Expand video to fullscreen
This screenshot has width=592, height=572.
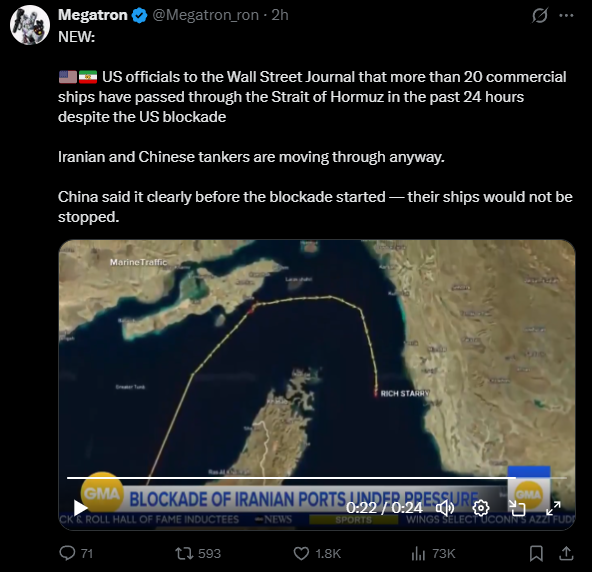553,508
